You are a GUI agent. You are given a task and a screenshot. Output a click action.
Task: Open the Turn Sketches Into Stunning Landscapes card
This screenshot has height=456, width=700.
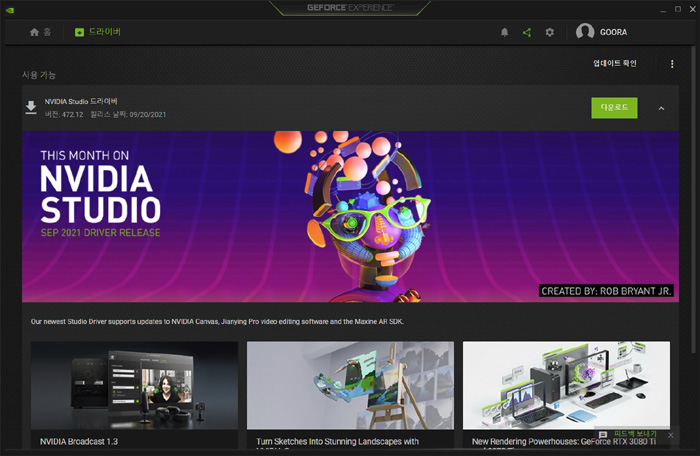point(350,386)
